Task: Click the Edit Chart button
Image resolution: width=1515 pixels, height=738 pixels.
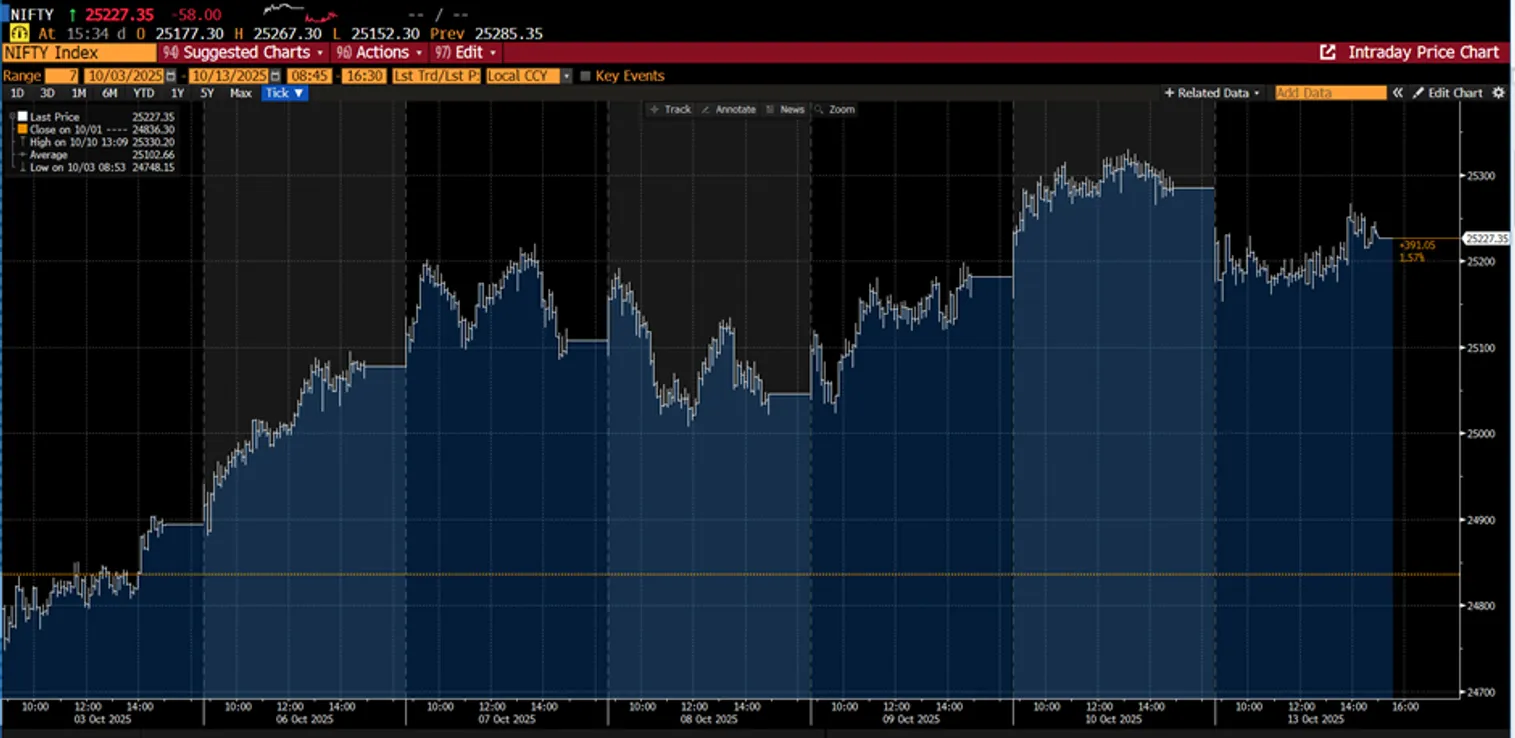Action: (x=1447, y=93)
